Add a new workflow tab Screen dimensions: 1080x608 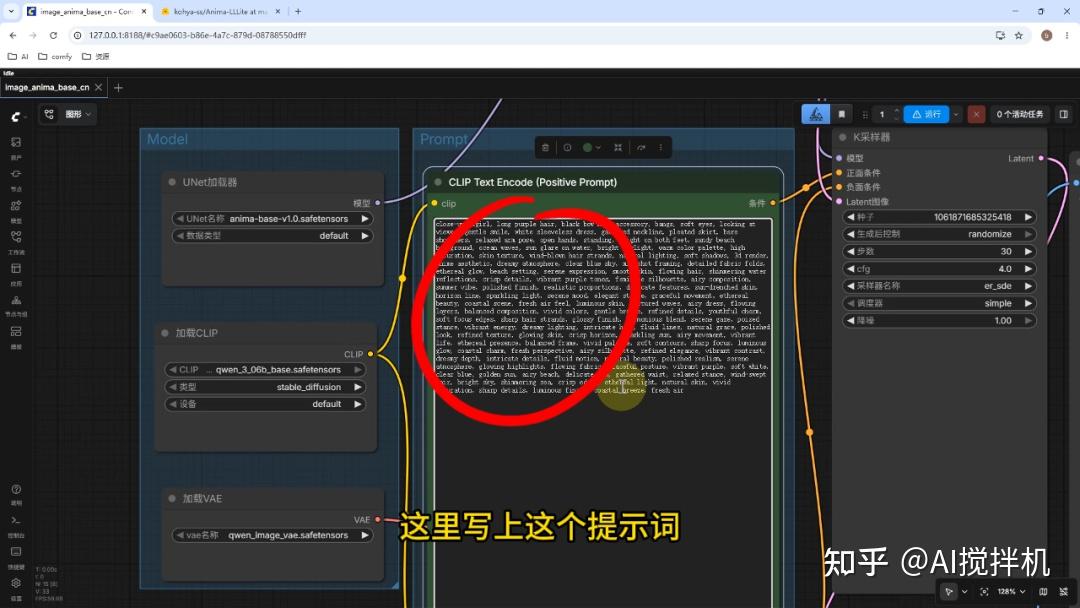118,87
